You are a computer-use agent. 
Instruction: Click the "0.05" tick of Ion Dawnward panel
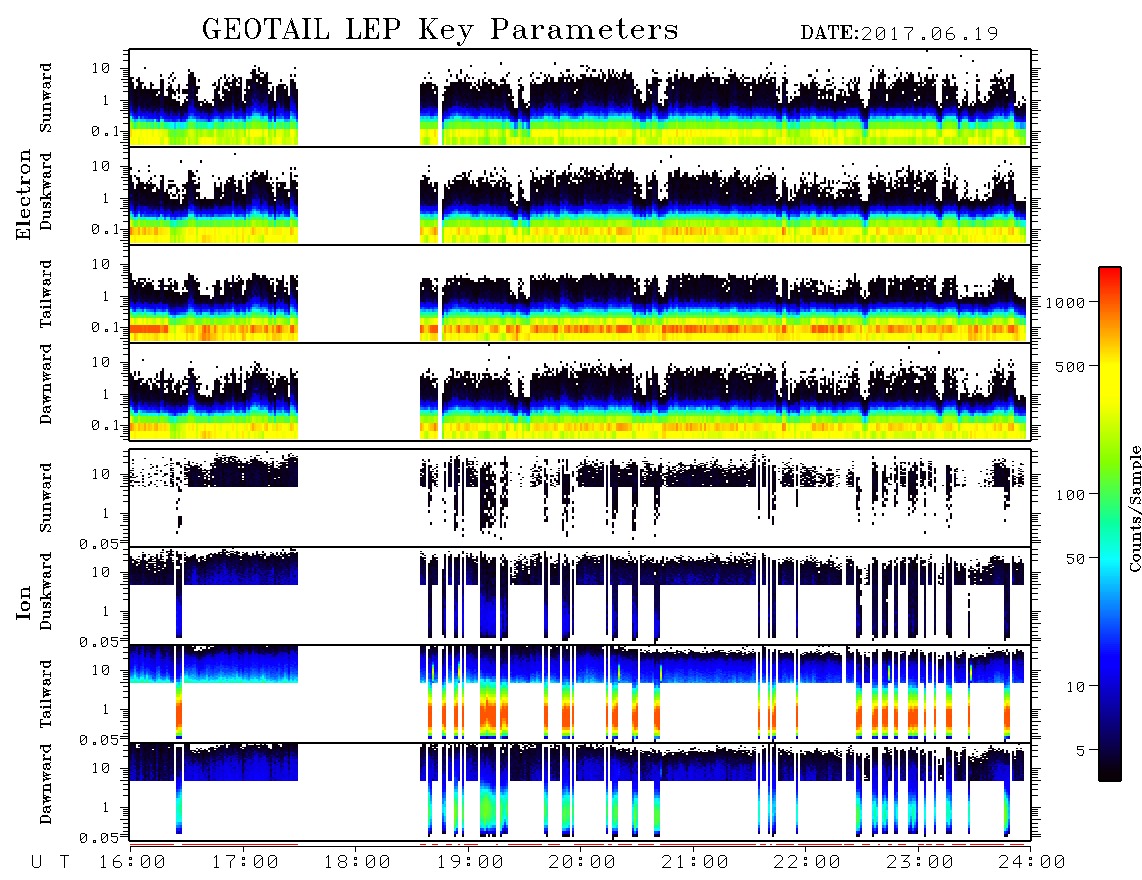99,838
